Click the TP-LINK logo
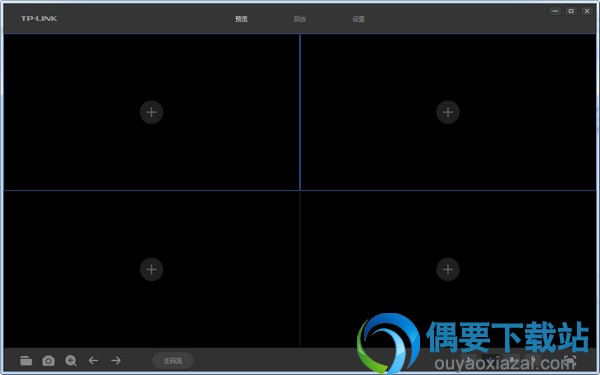The height and width of the screenshot is (375, 600). (x=39, y=18)
